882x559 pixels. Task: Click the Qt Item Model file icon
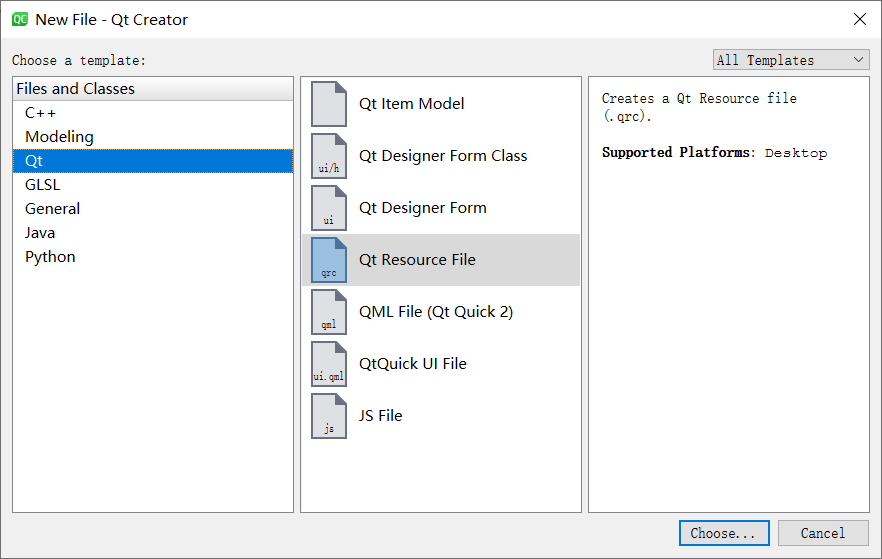(x=329, y=104)
